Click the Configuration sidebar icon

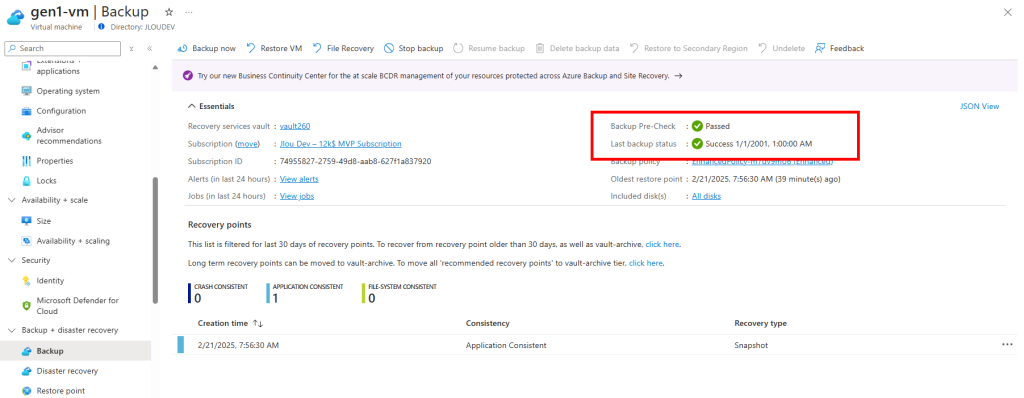point(27,111)
